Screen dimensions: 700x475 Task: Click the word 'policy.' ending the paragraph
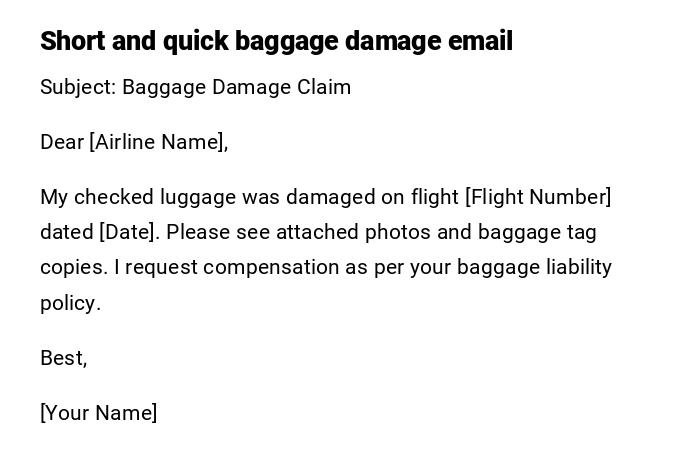coord(70,303)
